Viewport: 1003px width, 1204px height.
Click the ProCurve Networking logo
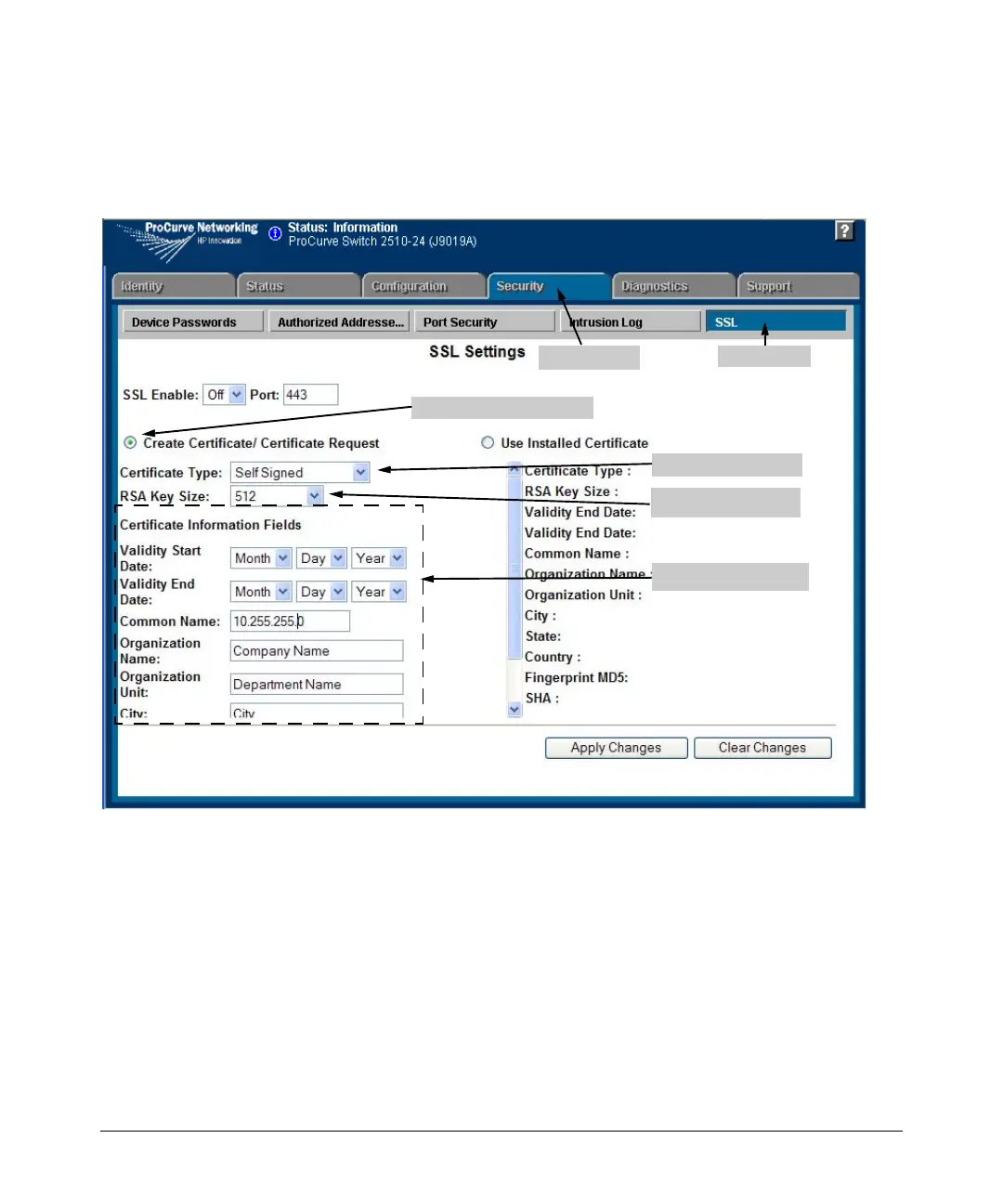(189, 242)
